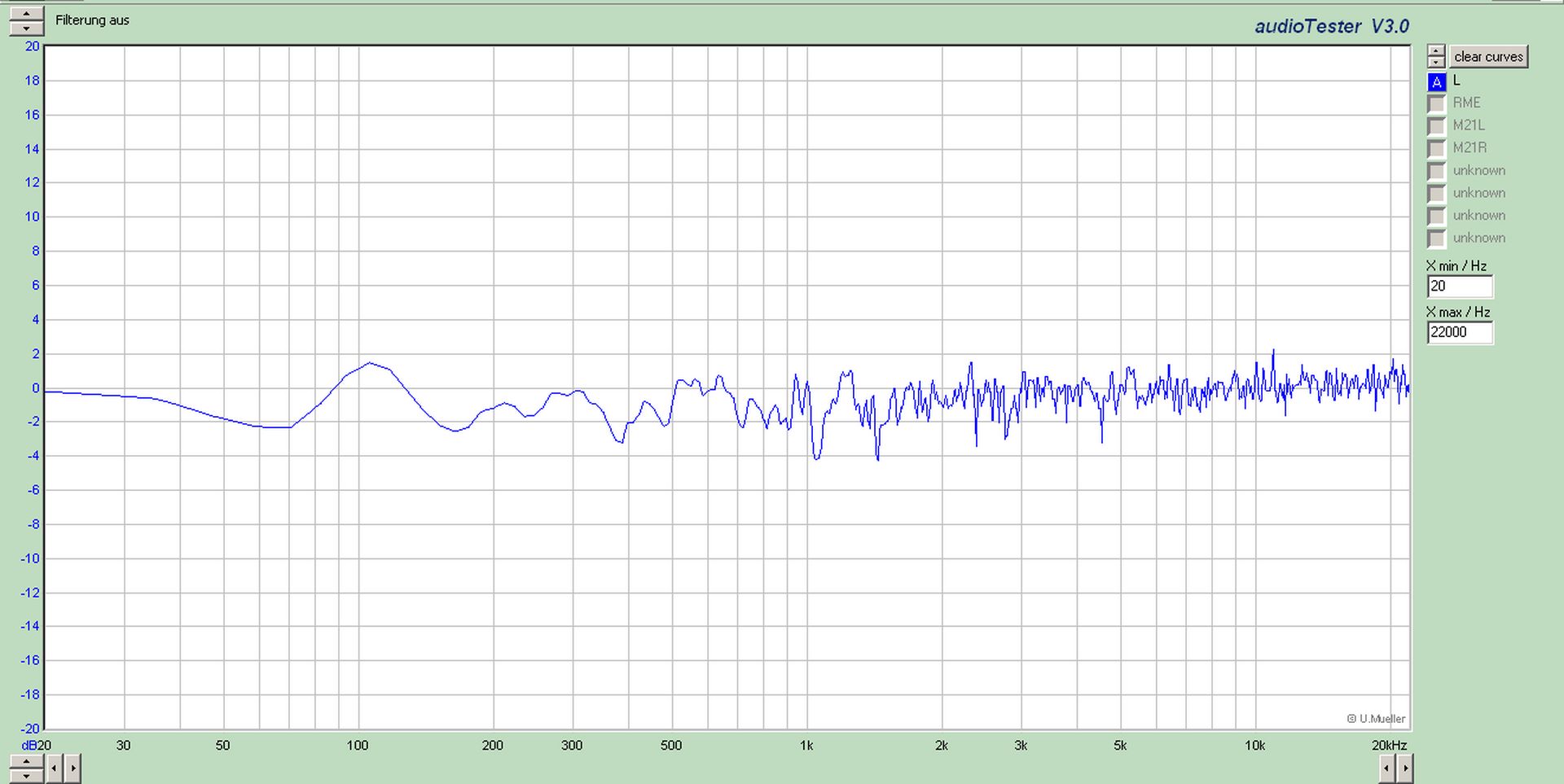Click the up arrow beside Filterung aus
The height and width of the screenshot is (784, 1564).
click(26, 14)
